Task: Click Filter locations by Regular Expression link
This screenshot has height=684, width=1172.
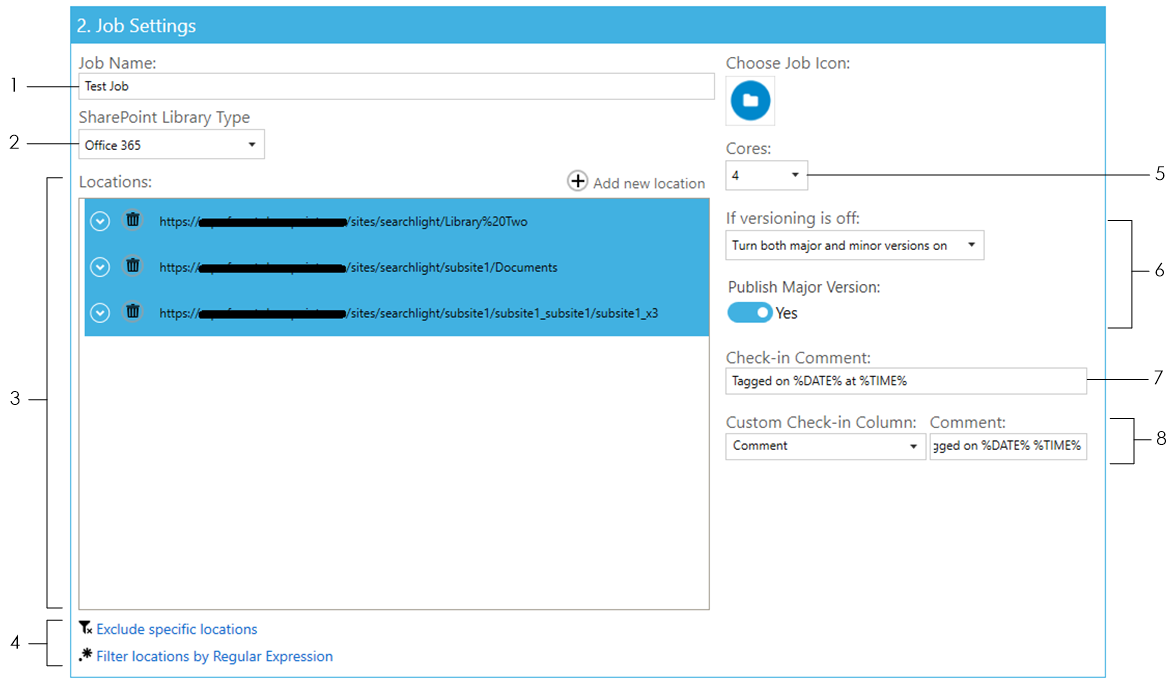Action: 214,657
